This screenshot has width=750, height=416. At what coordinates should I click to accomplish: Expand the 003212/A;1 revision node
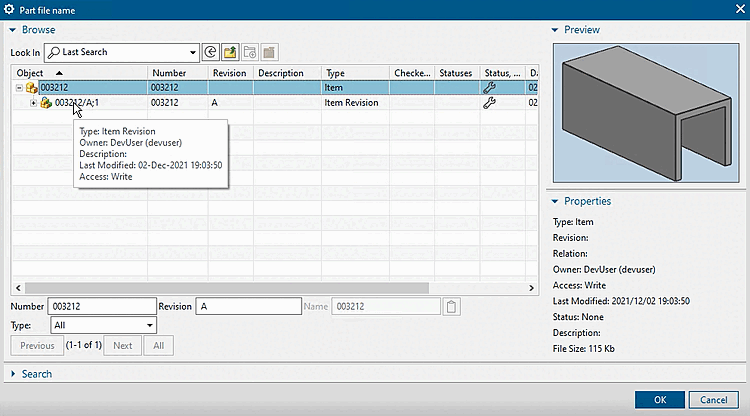(33, 102)
